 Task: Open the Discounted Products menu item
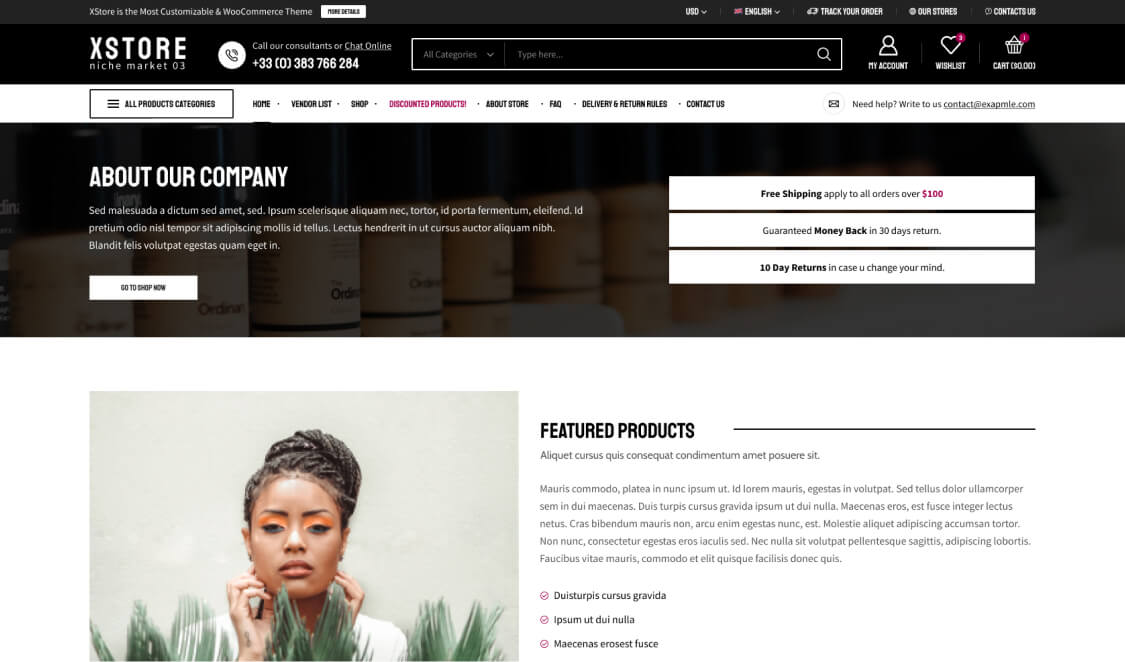pos(428,104)
